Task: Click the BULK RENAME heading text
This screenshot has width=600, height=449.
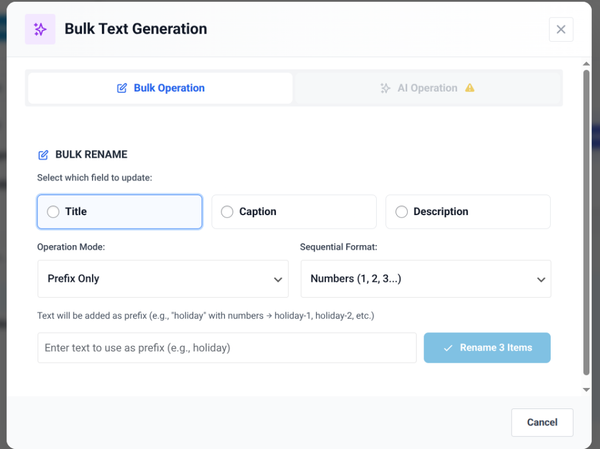Action: coord(91,154)
